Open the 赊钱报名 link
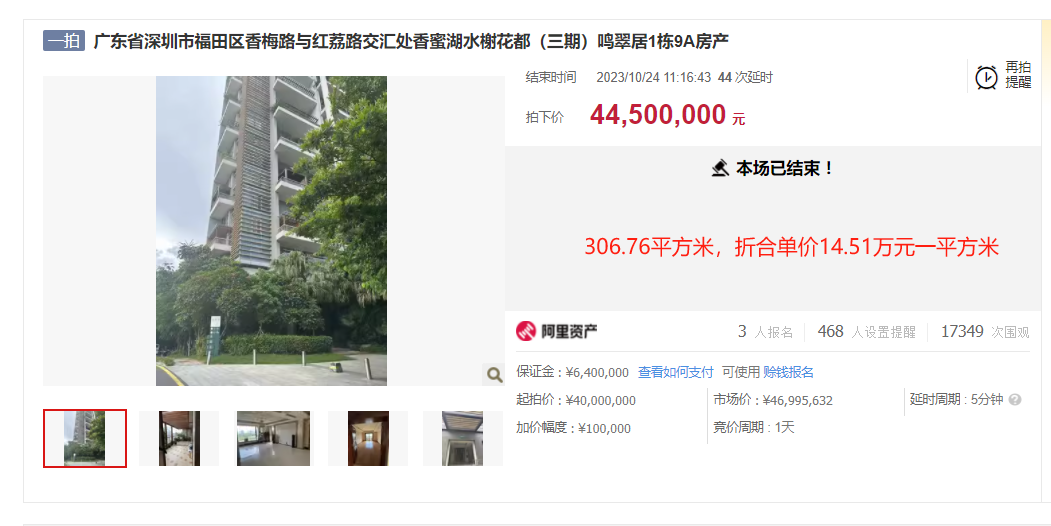This screenshot has height=526, width=1051. [788, 373]
